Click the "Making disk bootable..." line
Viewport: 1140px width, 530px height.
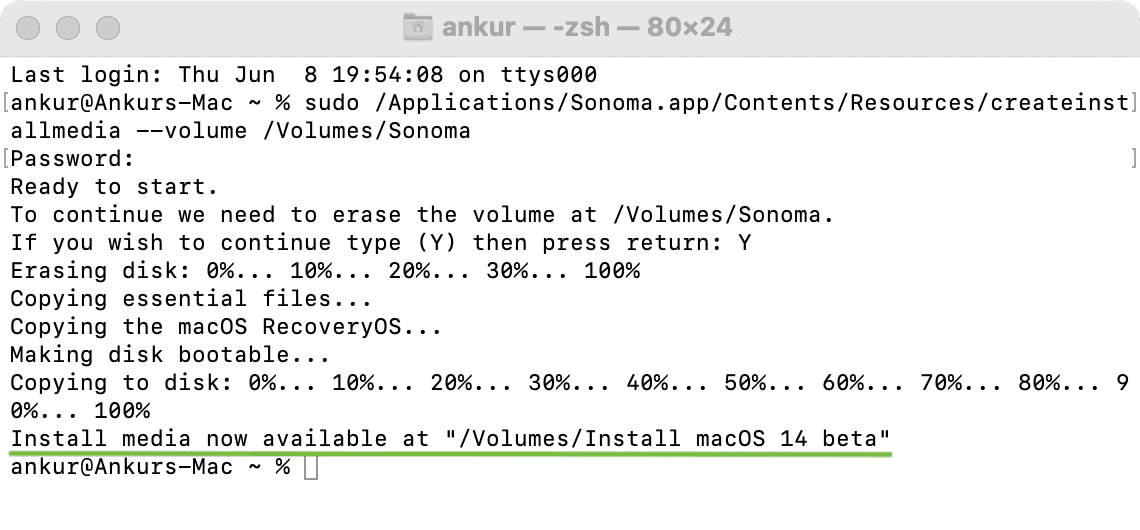[x=170, y=355]
